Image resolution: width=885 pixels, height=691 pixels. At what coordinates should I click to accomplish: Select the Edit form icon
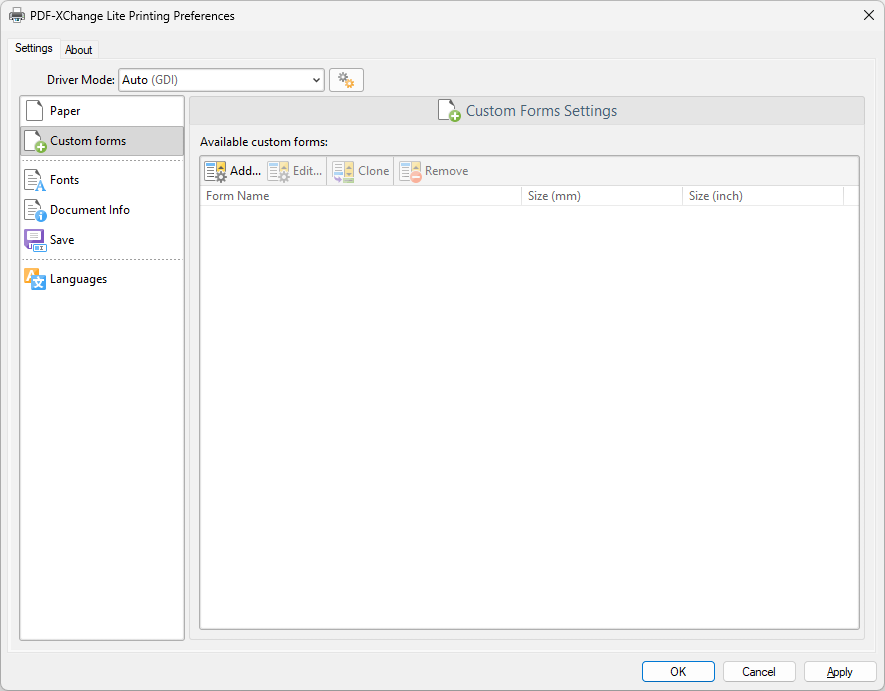click(278, 170)
